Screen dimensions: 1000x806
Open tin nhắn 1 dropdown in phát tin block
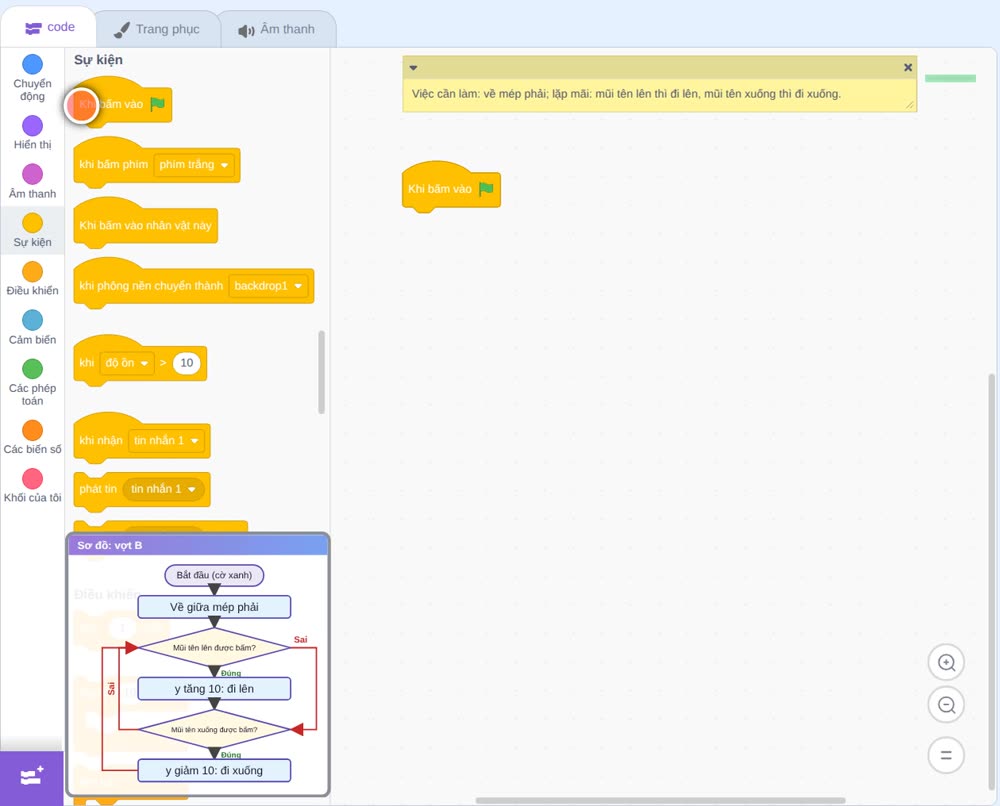pyautogui.click(x=163, y=489)
